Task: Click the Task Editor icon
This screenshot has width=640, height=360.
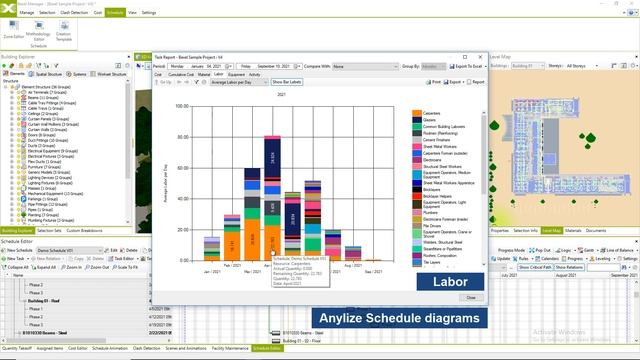Action: pyautogui.click(x=111, y=259)
